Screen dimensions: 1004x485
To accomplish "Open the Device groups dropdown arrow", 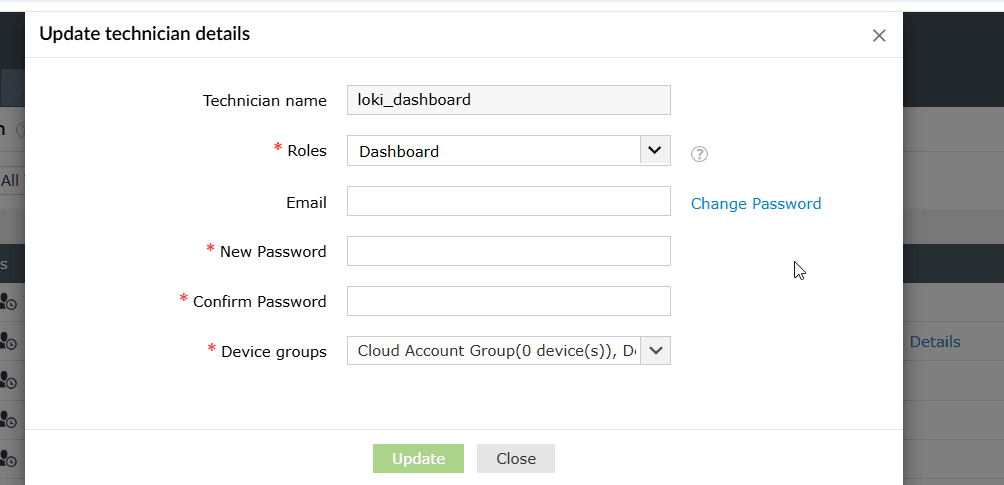I will (655, 350).
